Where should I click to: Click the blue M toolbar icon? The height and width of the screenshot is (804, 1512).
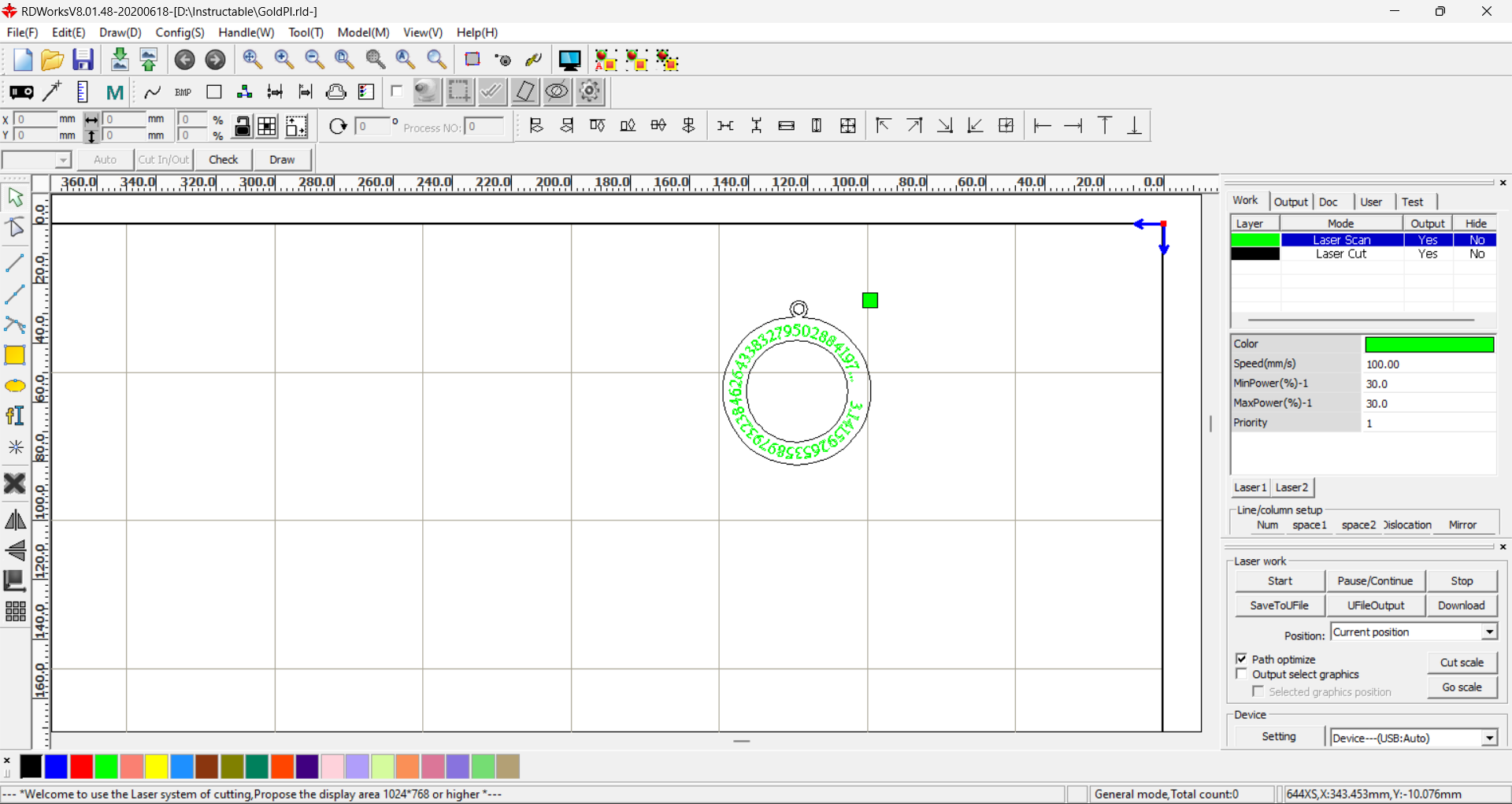(x=115, y=92)
